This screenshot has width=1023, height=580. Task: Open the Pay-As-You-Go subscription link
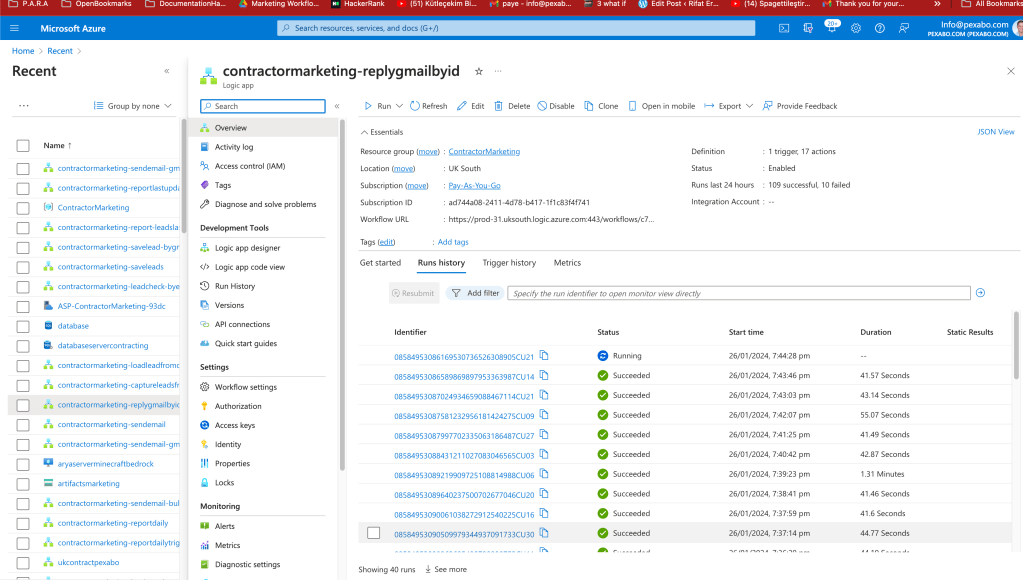pyautogui.click(x=474, y=185)
